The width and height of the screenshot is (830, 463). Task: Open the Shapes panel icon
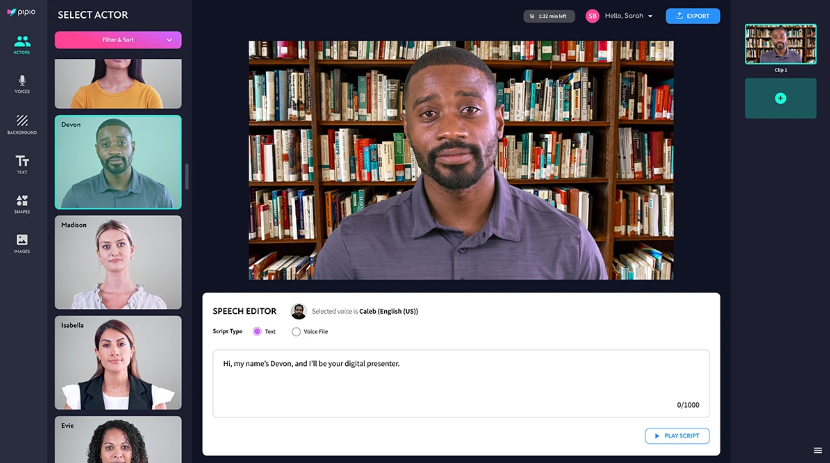[x=22, y=204]
